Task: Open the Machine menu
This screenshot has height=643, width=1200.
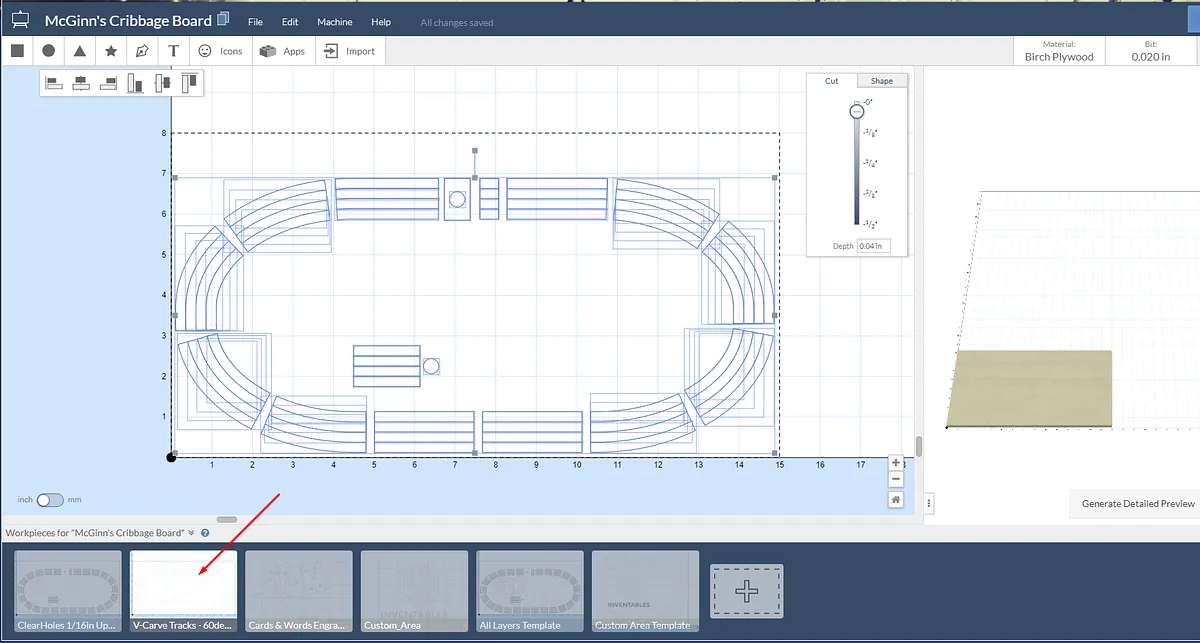Action: click(334, 22)
